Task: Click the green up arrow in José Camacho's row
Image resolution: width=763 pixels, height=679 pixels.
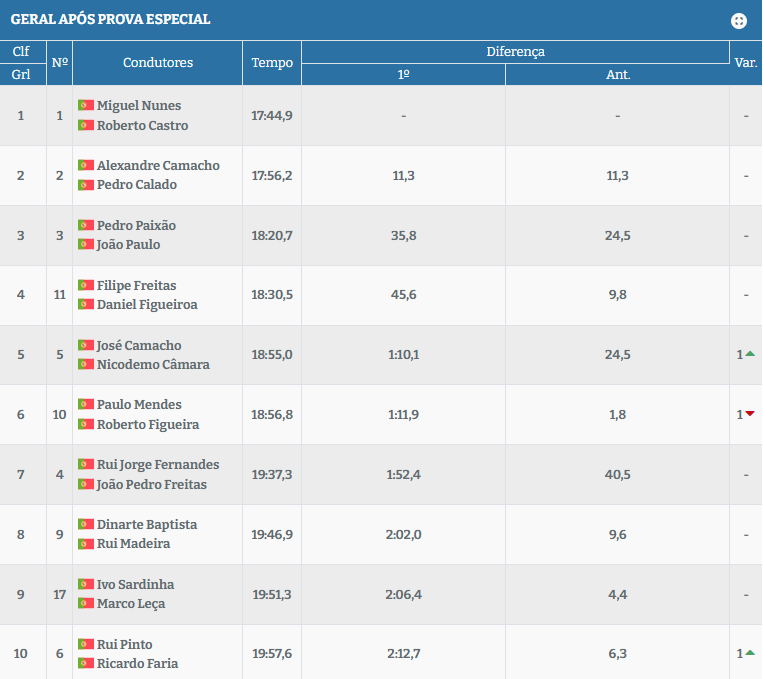Action: [x=750, y=354]
